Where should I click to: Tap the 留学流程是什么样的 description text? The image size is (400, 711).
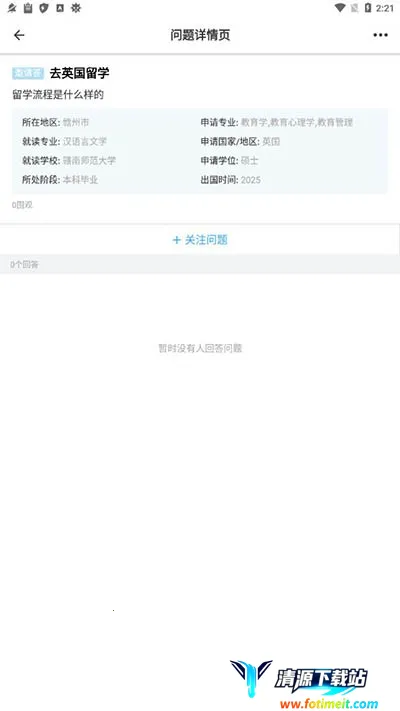58,95
